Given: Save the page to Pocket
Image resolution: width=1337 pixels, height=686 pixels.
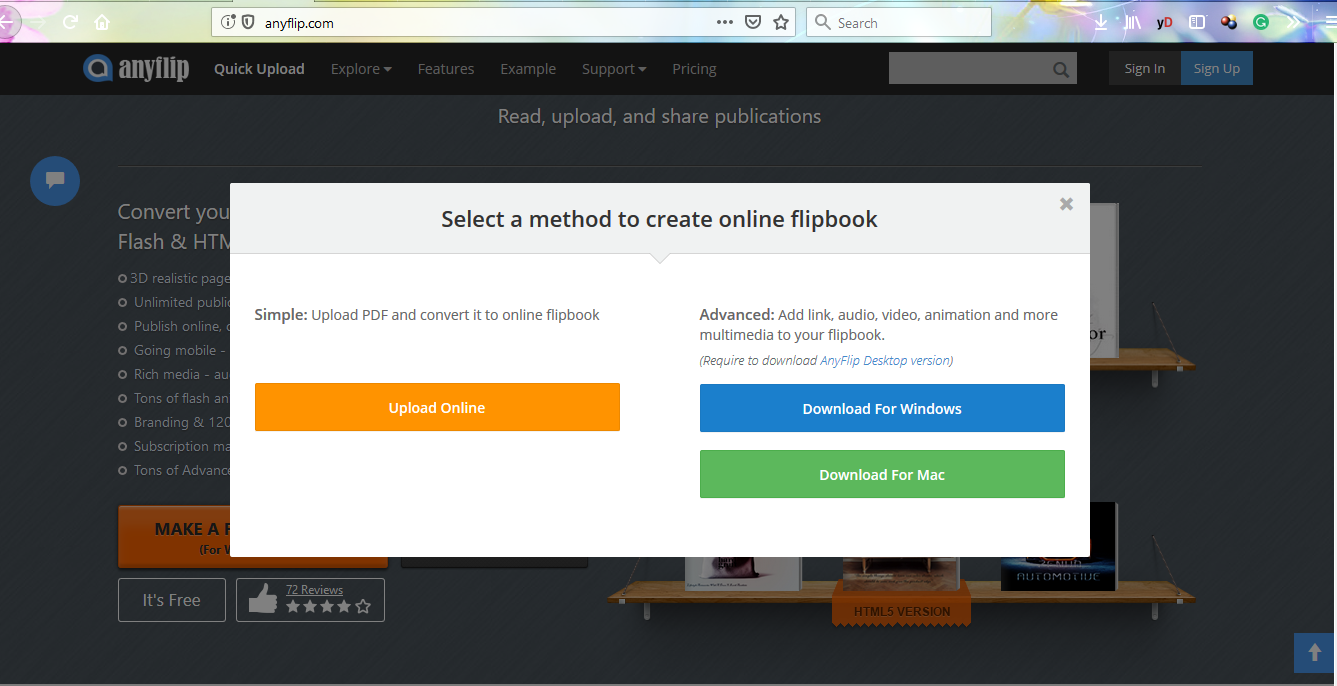Looking at the screenshot, I should coord(753,22).
